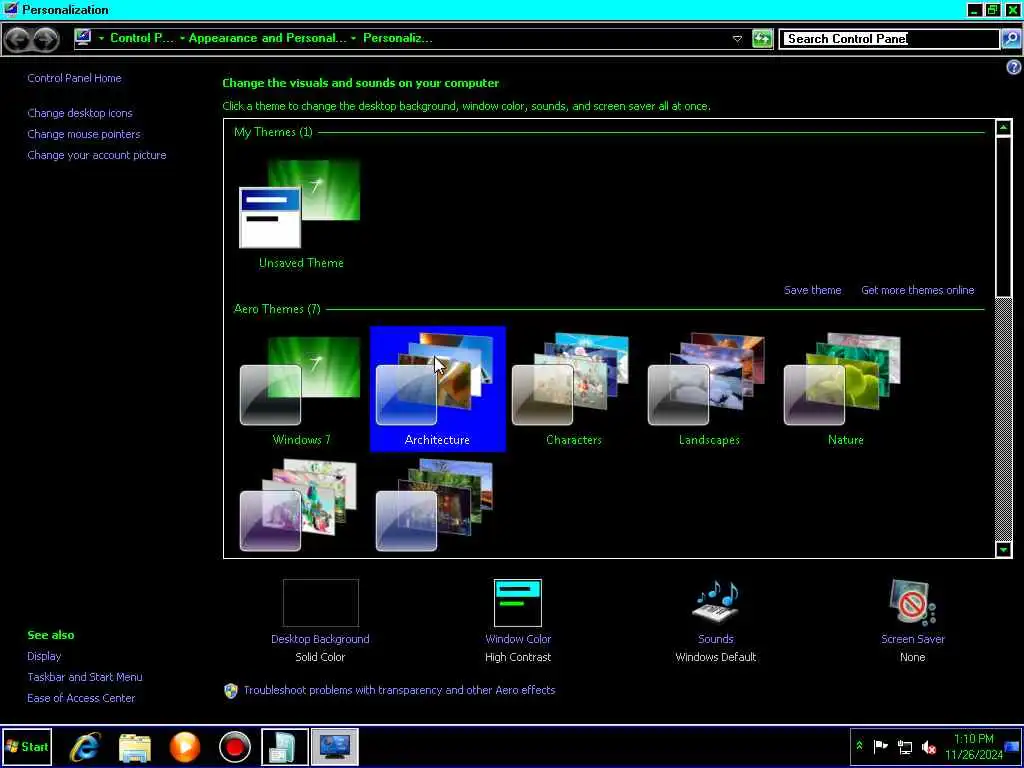Image resolution: width=1024 pixels, height=768 pixels.
Task: Click the Save theme link
Action: (x=812, y=290)
